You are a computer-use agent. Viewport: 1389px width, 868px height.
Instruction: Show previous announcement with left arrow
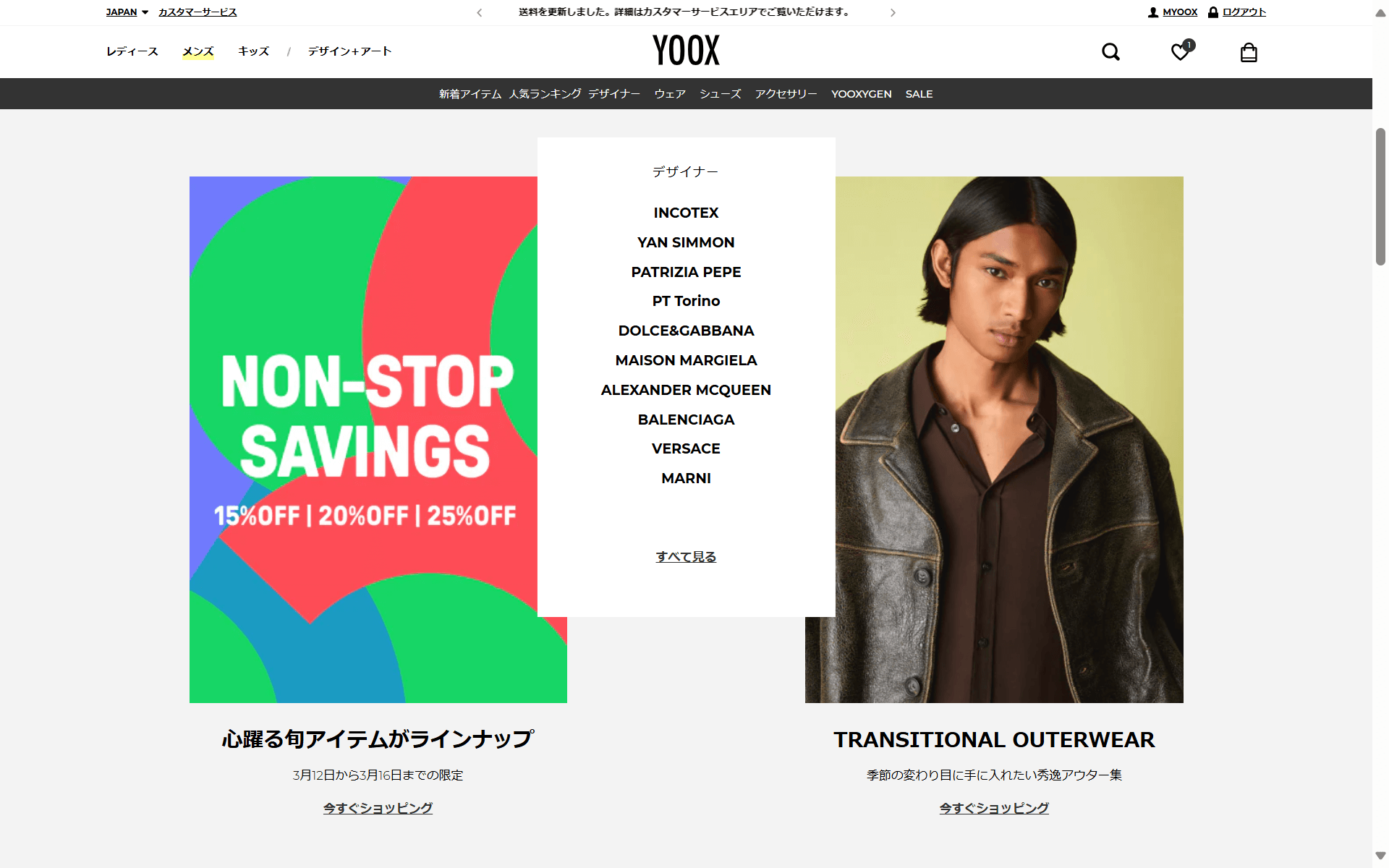tap(480, 12)
